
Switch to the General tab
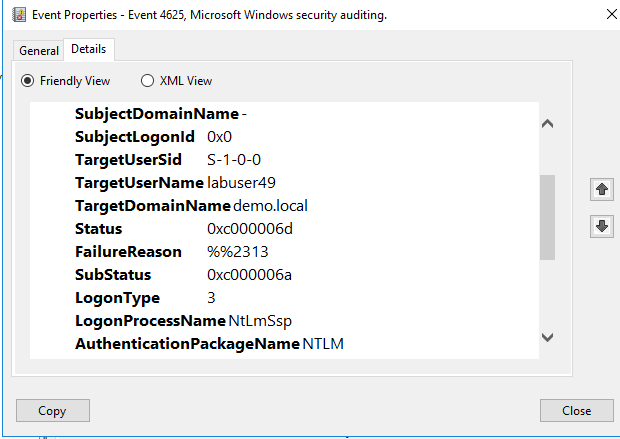point(39,51)
